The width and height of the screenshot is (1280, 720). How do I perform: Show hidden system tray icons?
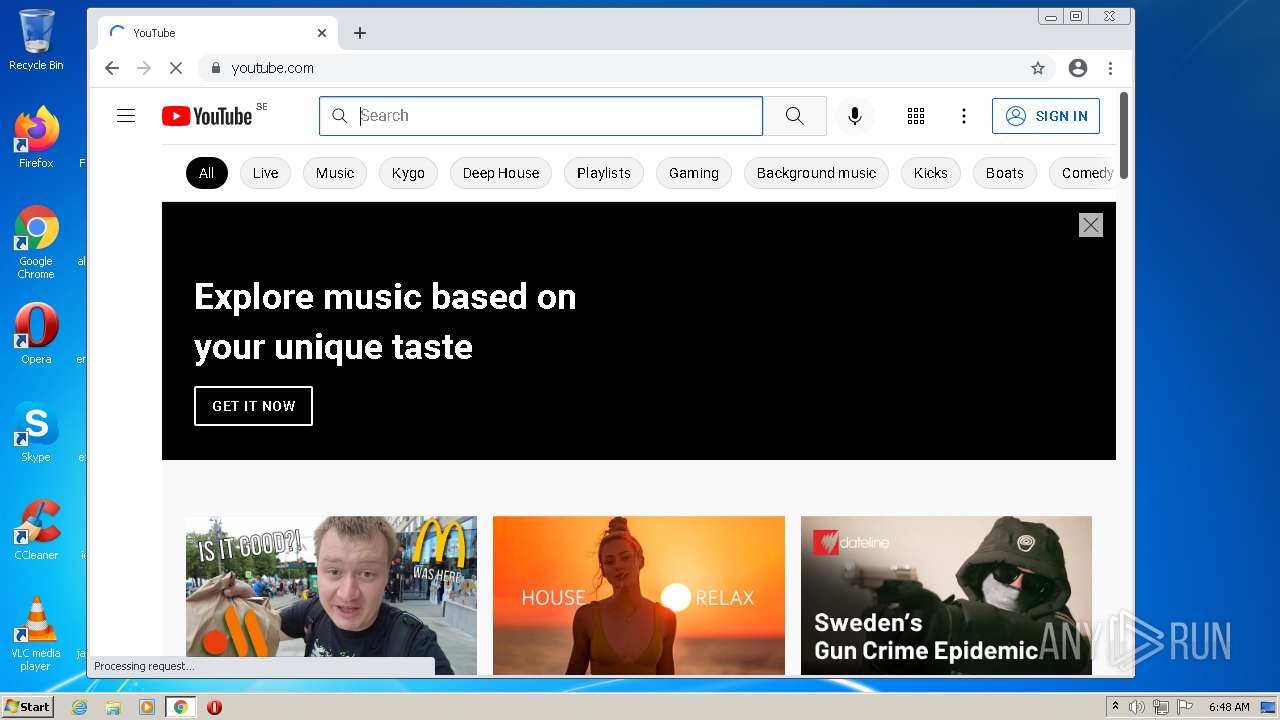pos(1116,707)
